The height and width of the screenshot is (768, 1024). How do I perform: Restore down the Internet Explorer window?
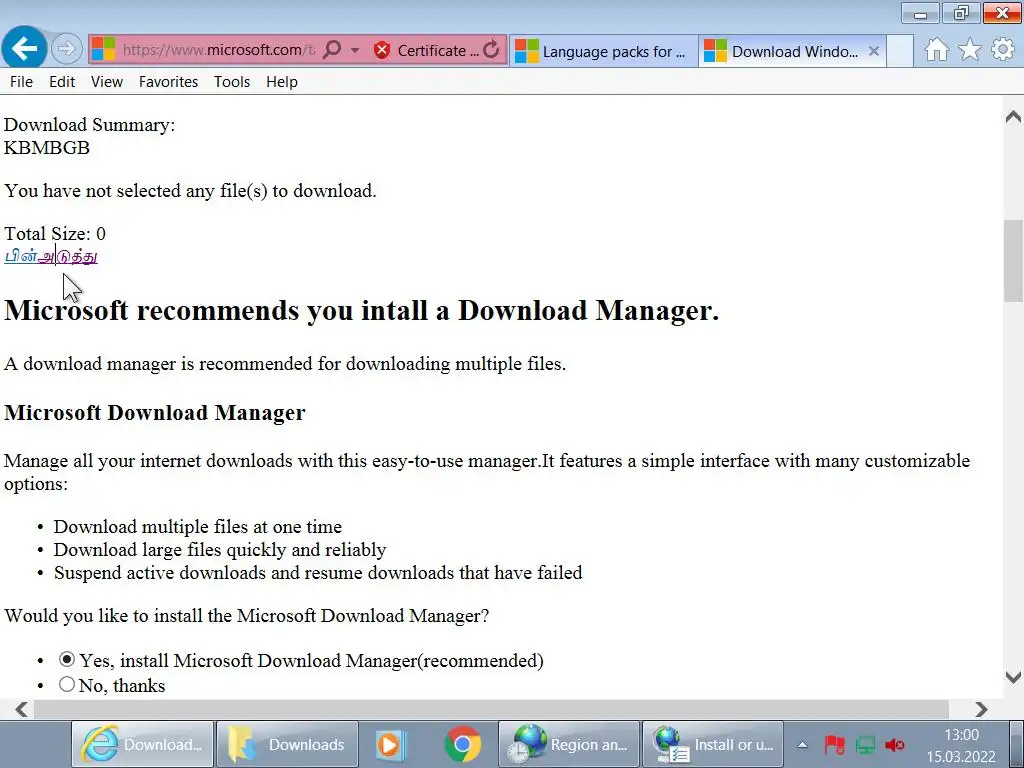961,13
